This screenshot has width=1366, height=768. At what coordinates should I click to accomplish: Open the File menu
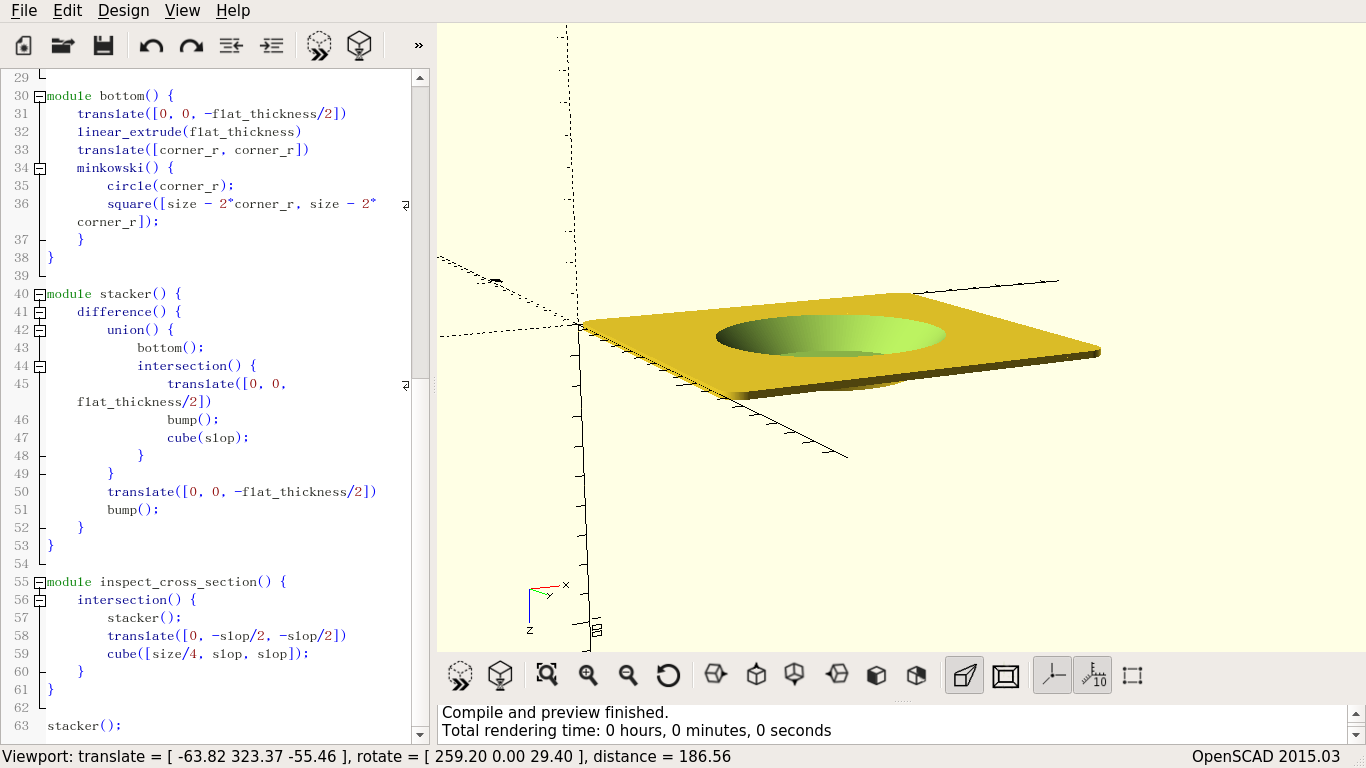tap(24, 11)
